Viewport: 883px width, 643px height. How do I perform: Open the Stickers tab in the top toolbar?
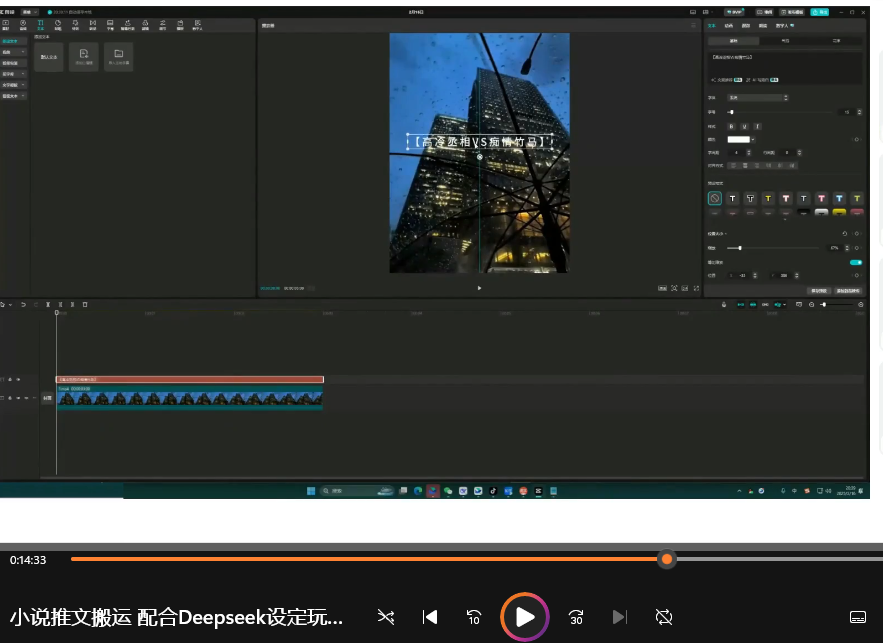58,25
